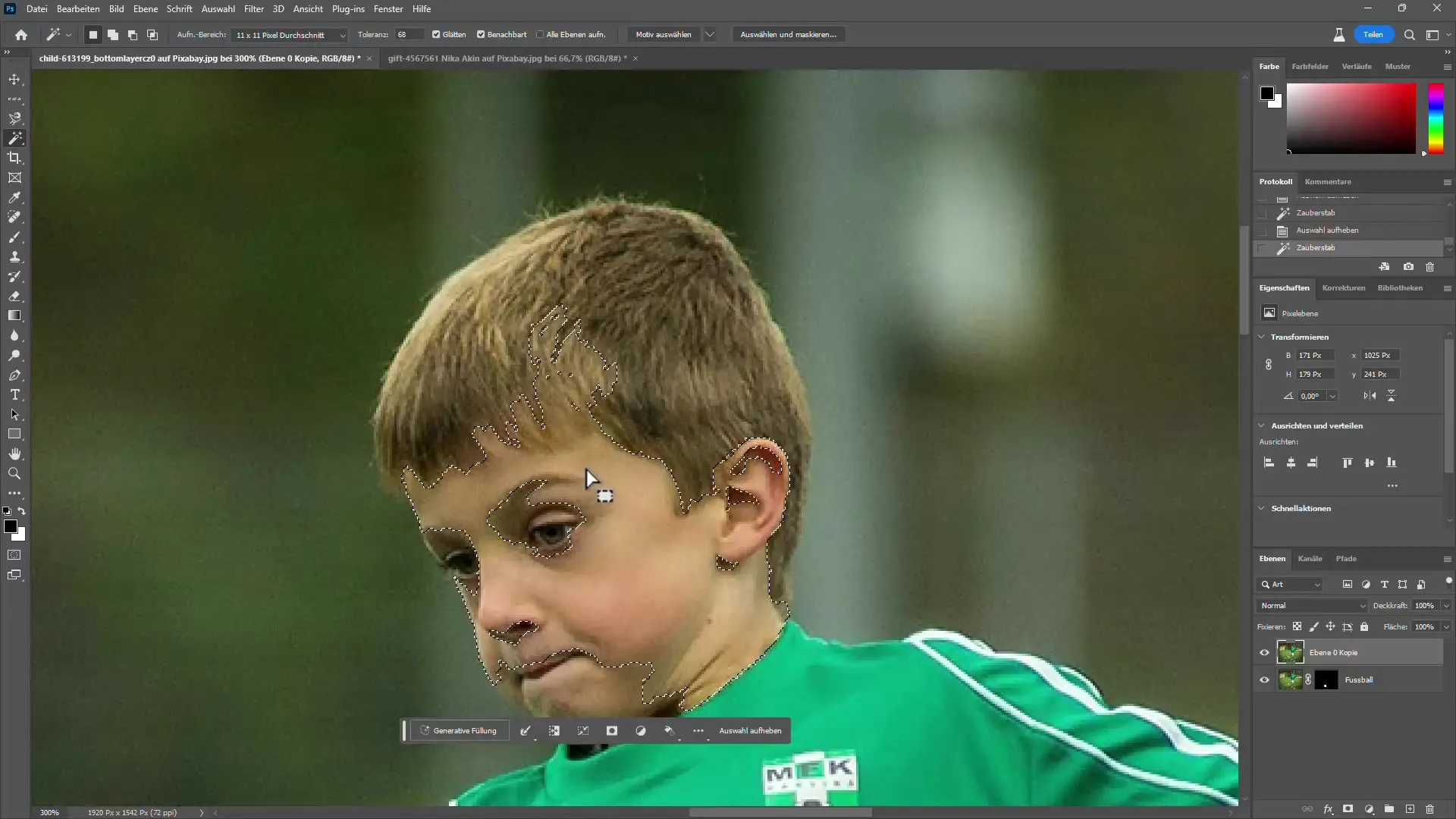This screenshot has height=819, width=1456.
Task: Select the Clone Stamp tool
Action: pyautogui.click(x=15, y=257)
